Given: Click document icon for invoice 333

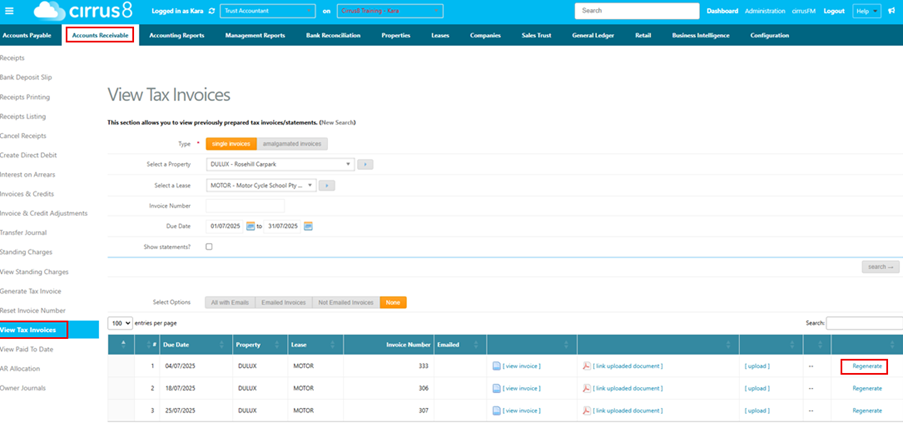Looking at the screenshot, I should pyautogui.click(x=496, y=366).
